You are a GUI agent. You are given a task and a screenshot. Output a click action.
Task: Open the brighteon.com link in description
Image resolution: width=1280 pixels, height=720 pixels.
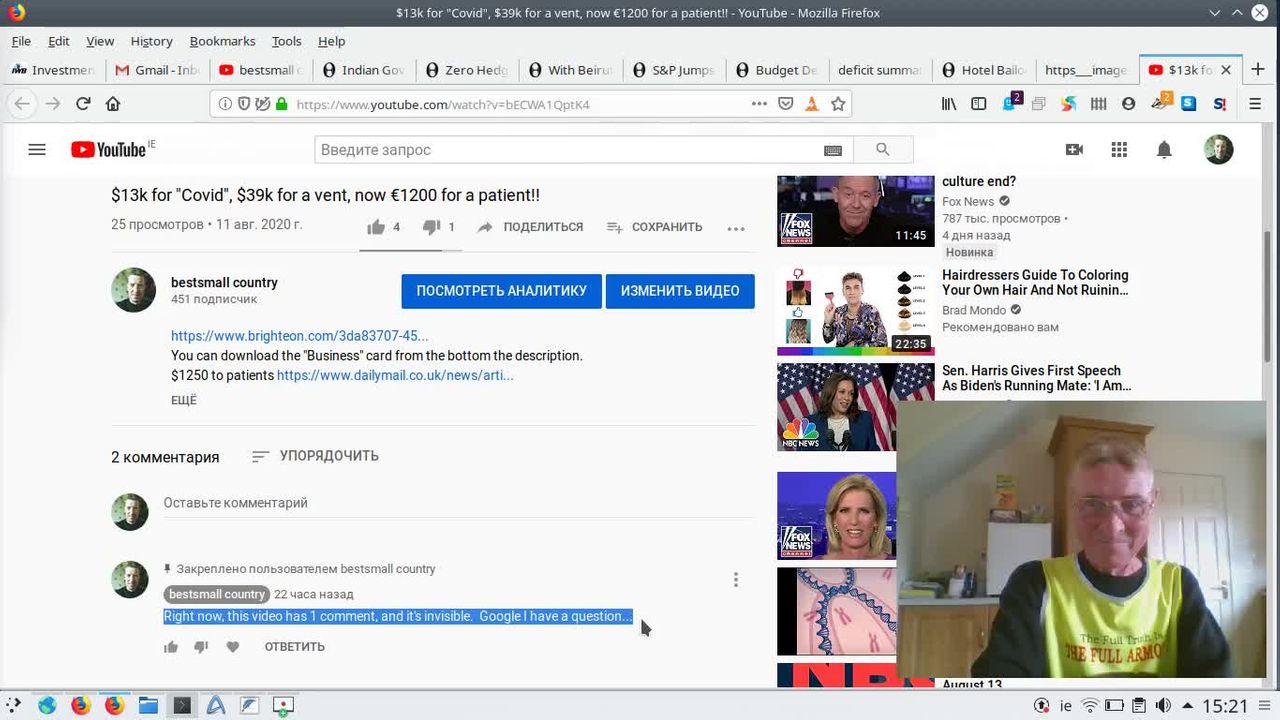pos(299,336)
